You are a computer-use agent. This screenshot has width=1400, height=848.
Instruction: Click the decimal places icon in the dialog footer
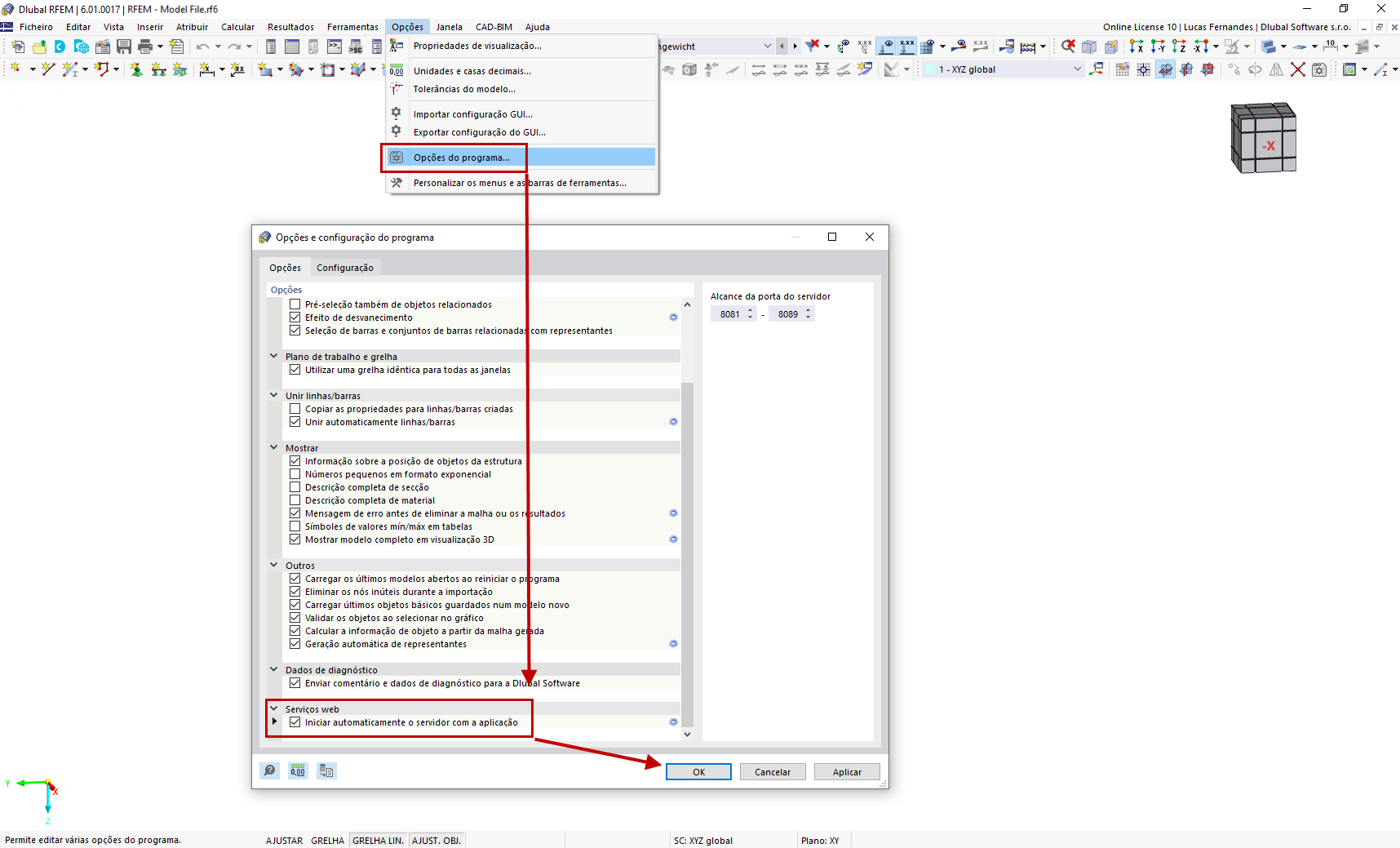tap(298, 770)
